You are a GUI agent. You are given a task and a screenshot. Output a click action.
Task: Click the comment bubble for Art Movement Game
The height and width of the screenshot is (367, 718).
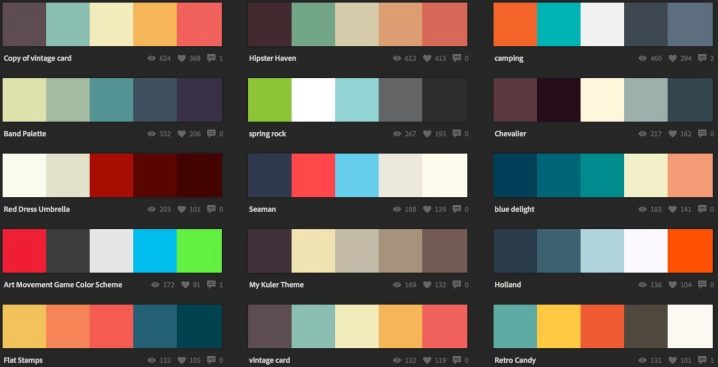click(211, 285)
